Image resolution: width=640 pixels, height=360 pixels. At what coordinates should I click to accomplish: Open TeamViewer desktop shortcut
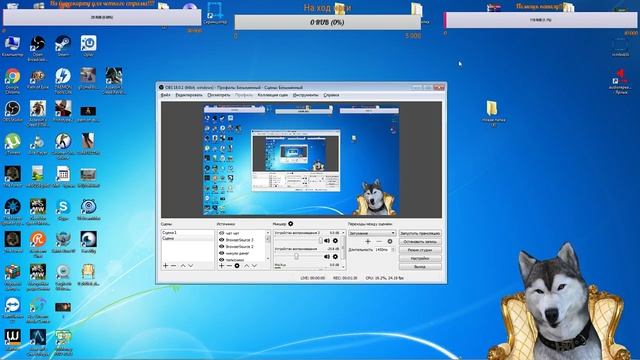pos(12,310)
